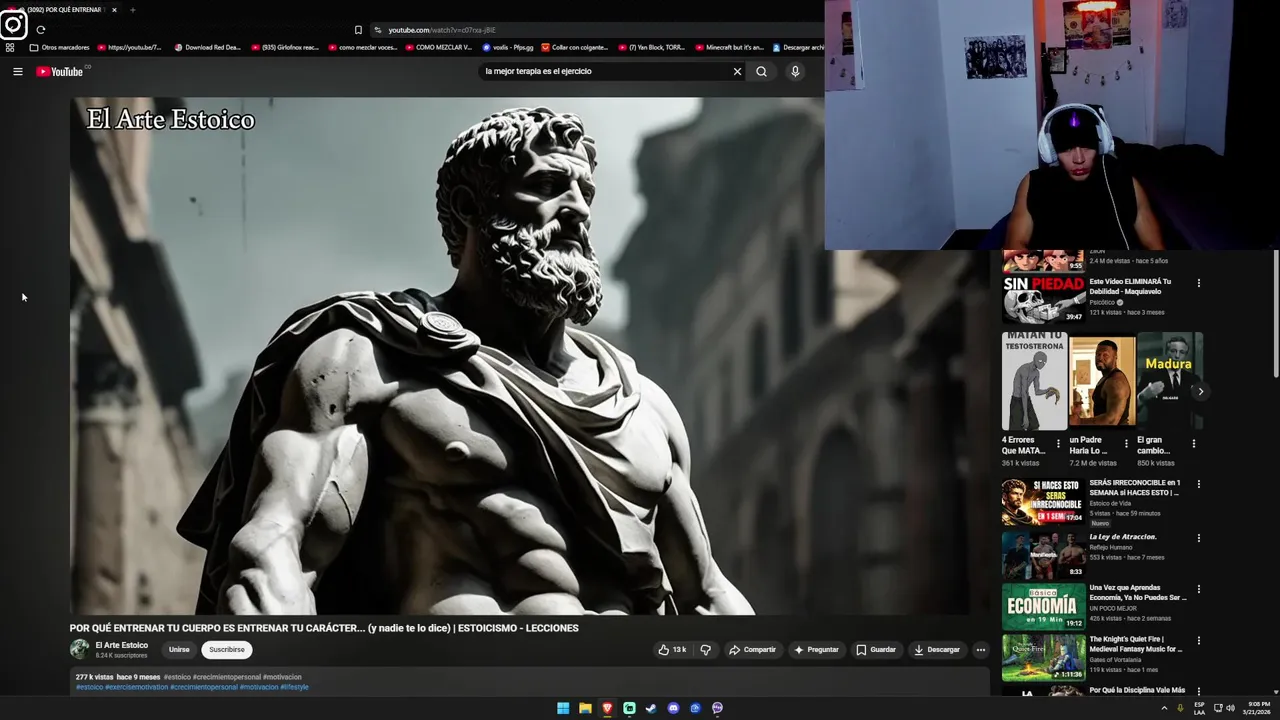Viewport: 1280px width, 720px height.
Task: Click the Preguntar button
Action: coord(816,649)
